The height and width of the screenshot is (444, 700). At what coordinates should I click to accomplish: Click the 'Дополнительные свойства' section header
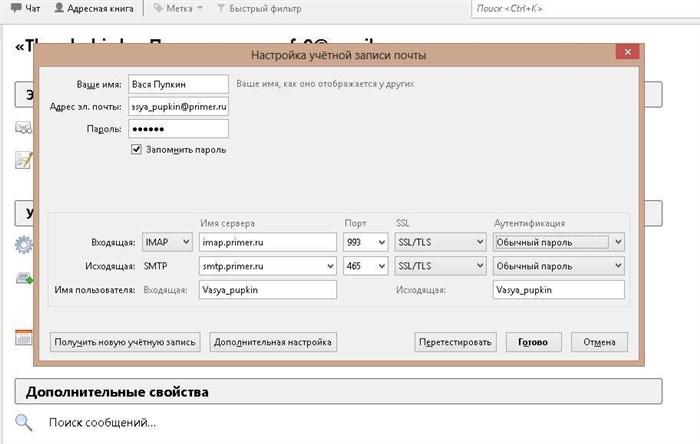338,392
